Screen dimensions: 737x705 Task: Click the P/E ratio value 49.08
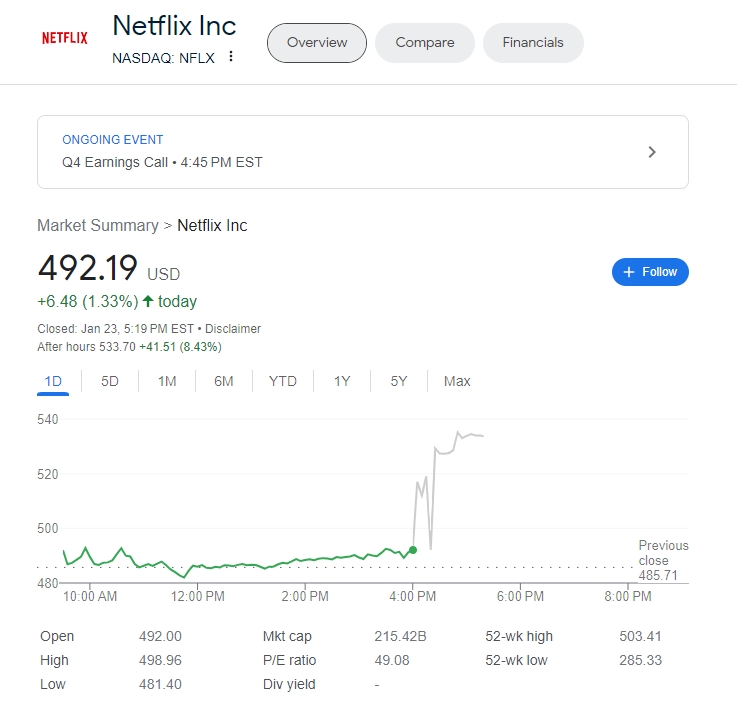pyautogui.click(x=392, y=660)
